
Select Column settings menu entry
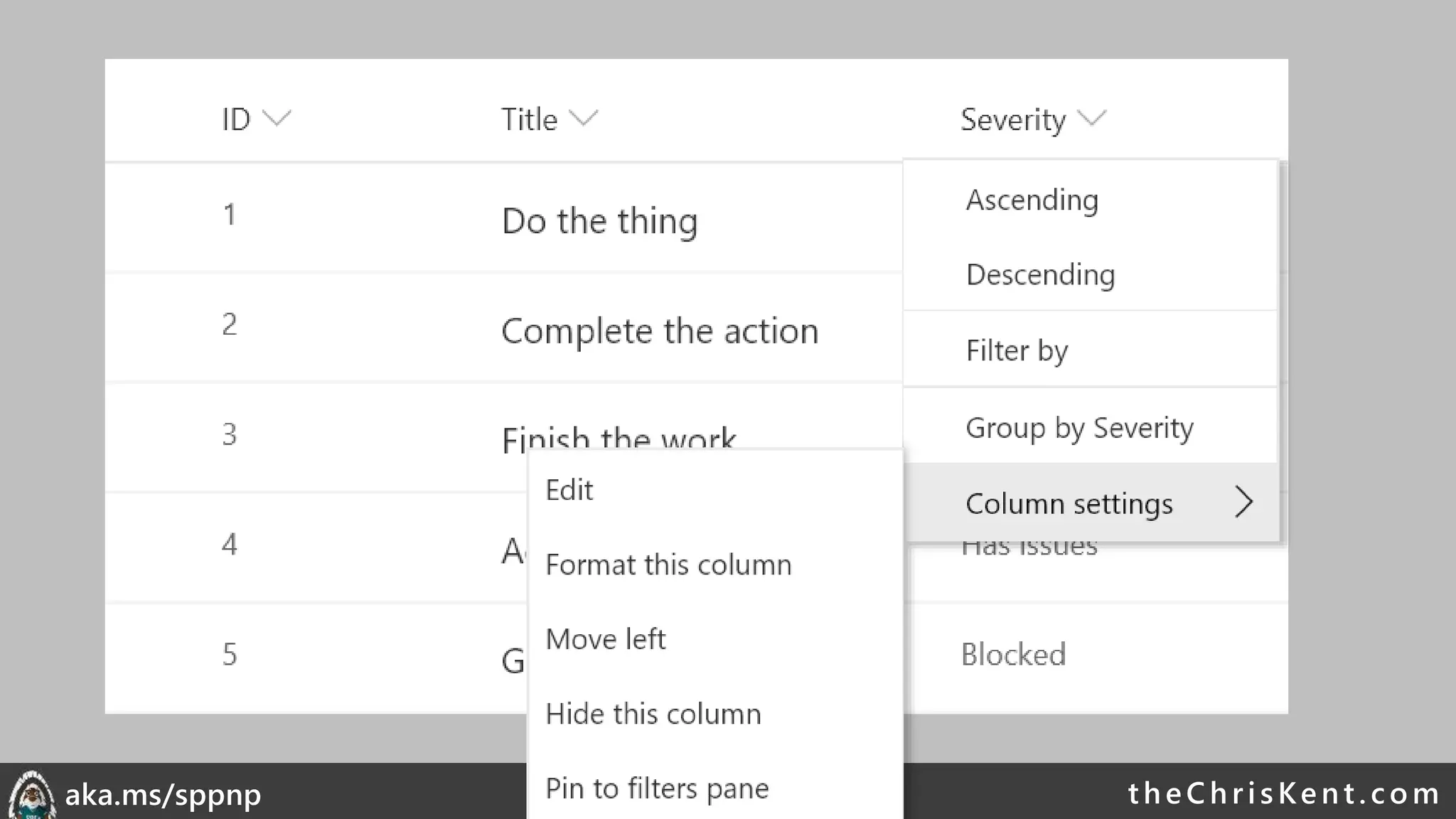1069,503
